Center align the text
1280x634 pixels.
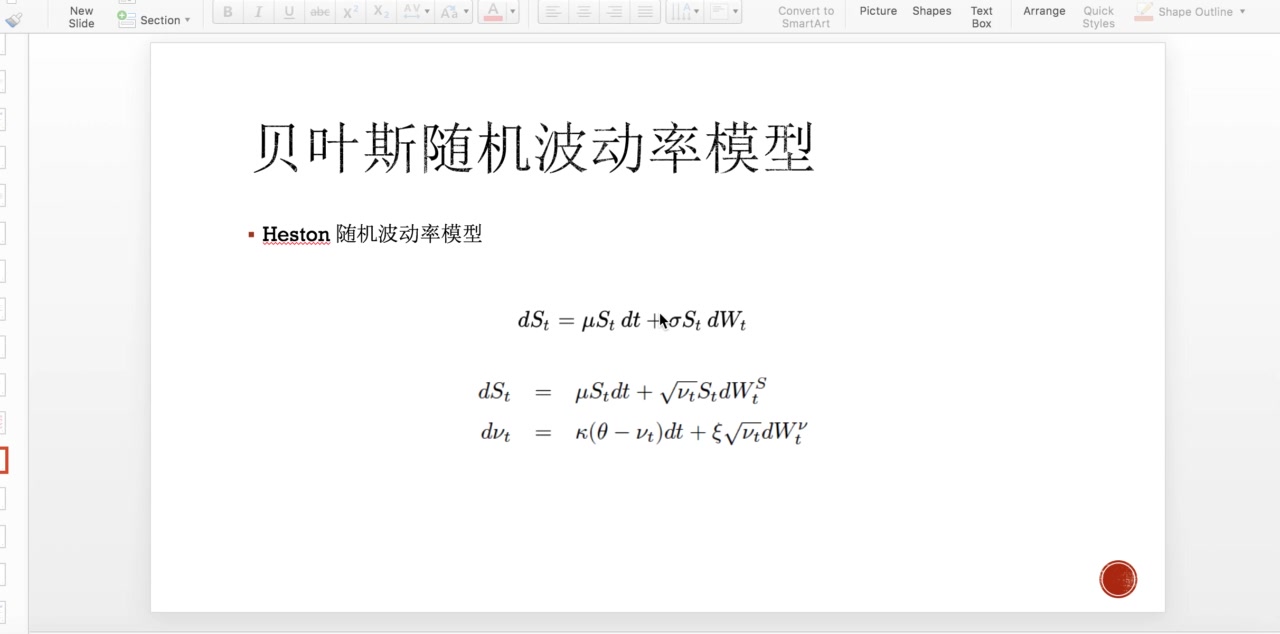(582, 11)
